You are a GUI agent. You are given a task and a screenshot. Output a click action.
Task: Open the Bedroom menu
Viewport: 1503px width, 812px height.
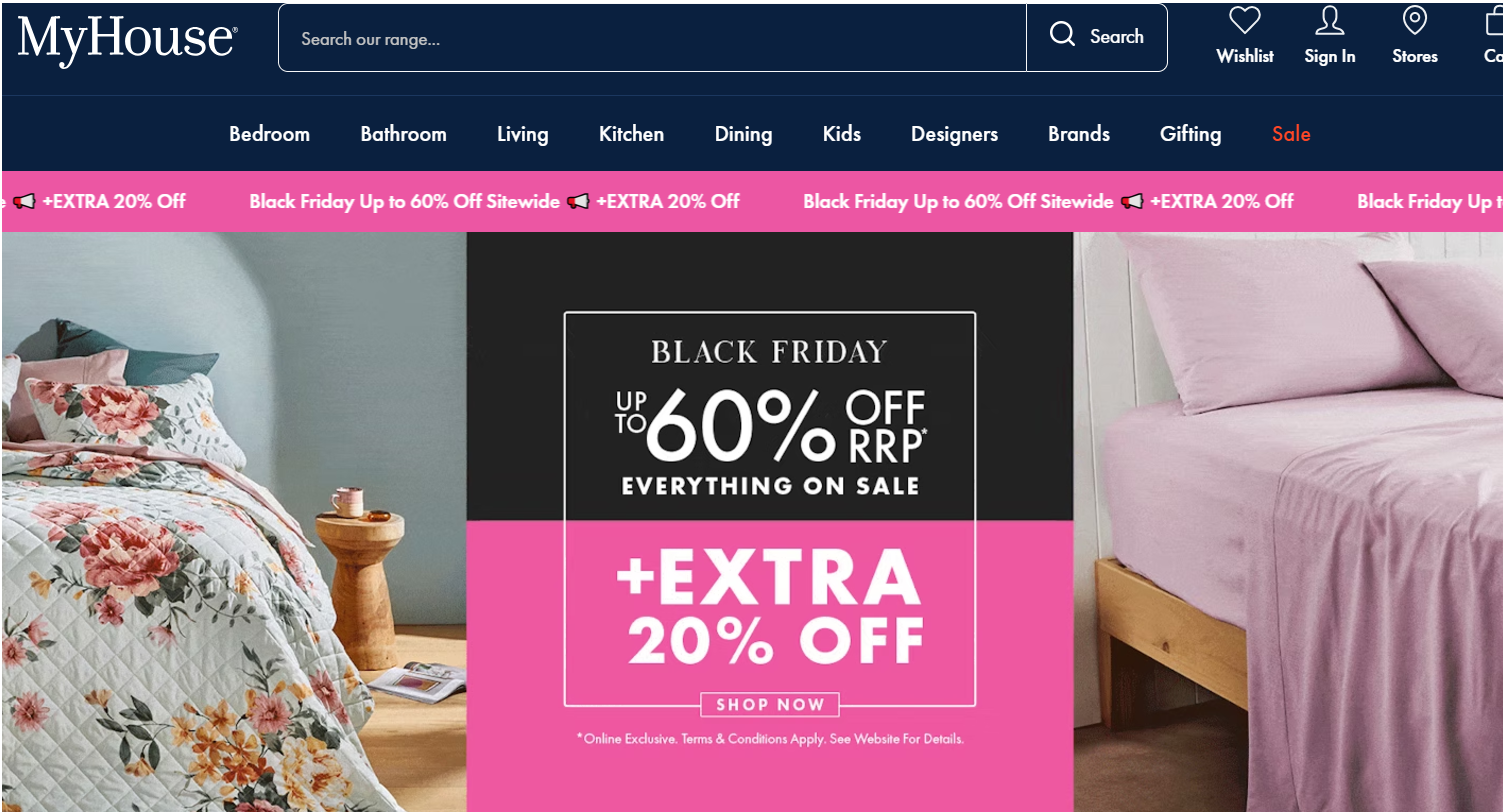pyautogui.click(x=269, y=134)
